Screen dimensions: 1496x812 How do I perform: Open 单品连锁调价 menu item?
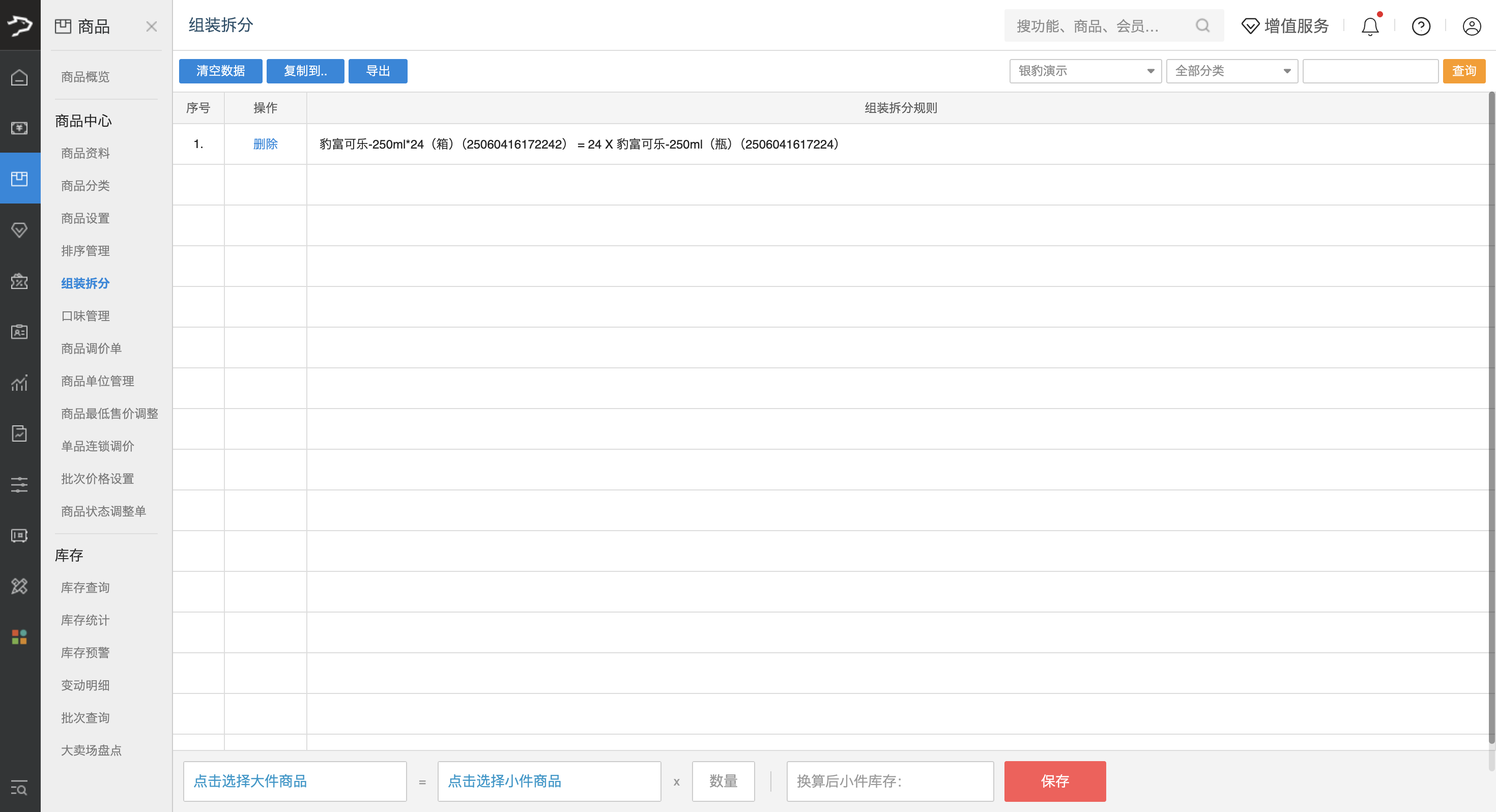pyautogui.click(x=98, y=446)
